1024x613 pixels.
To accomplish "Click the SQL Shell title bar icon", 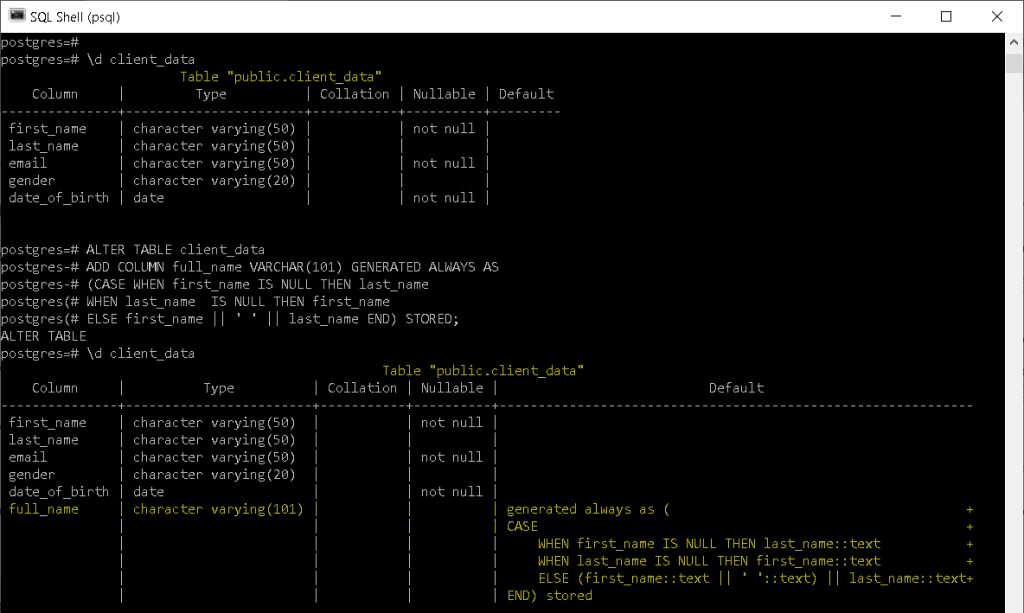I will (x=15, y=16).
